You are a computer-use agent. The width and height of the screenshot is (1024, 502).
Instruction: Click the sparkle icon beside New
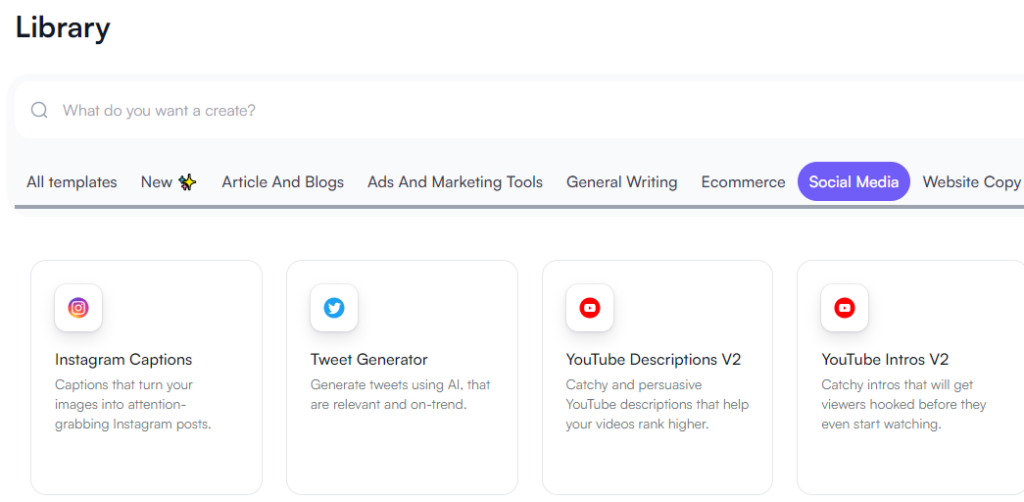pyautogui.click(x=187, y=182)
